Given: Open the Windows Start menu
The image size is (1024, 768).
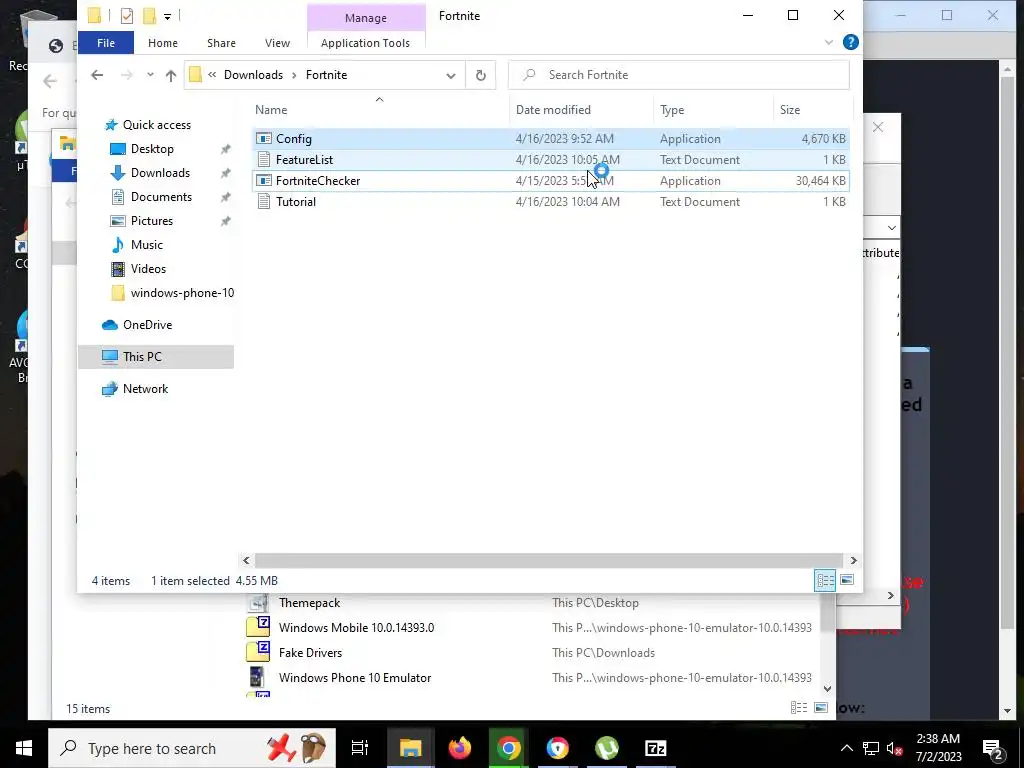Looking at the screenshot, I should (24, 748).
